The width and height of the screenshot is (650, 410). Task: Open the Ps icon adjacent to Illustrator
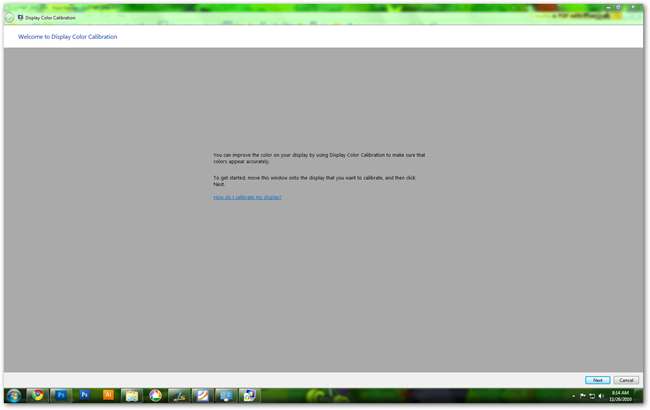(x=85, y=395)
